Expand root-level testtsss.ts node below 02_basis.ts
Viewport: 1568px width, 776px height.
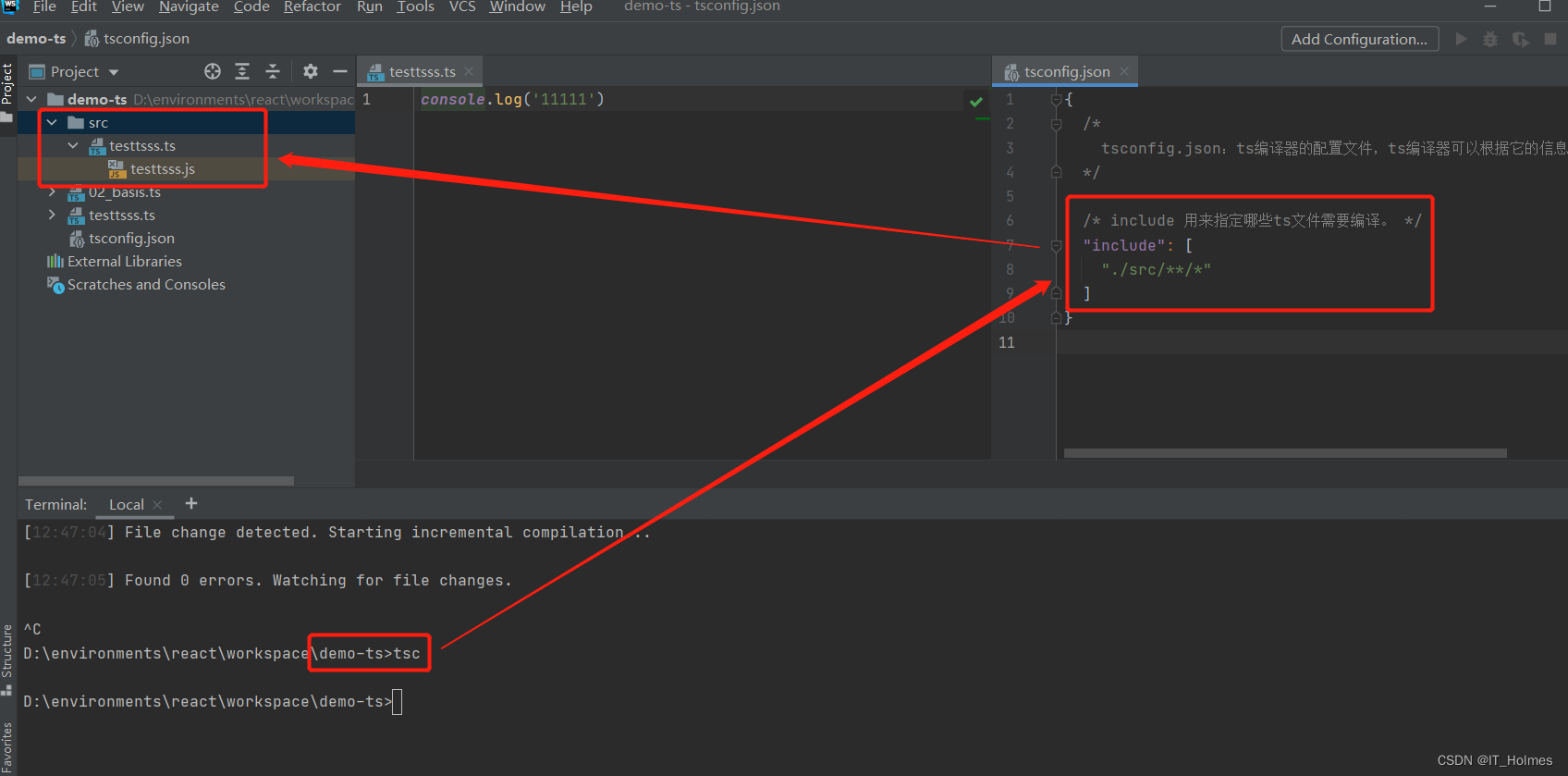click(x=53, y=215)
